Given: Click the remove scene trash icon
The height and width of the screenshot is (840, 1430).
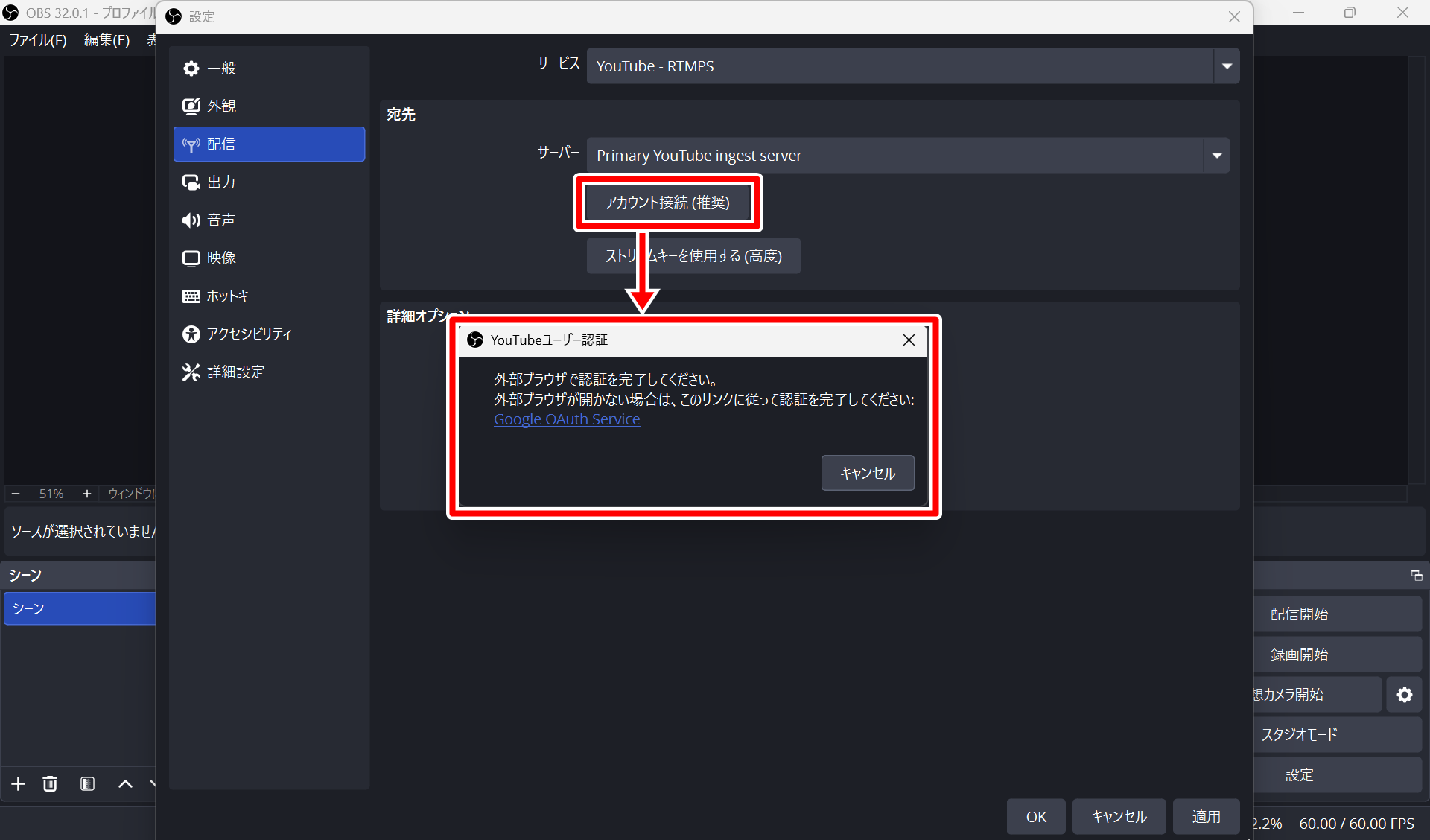Looking at the screenshot, I should tap(50, 783).
